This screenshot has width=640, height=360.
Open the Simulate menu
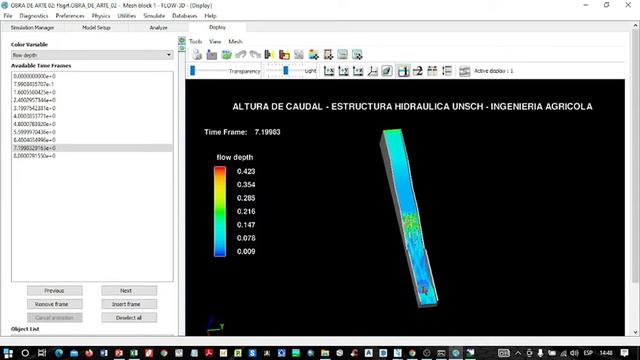[x=154, y=16]
